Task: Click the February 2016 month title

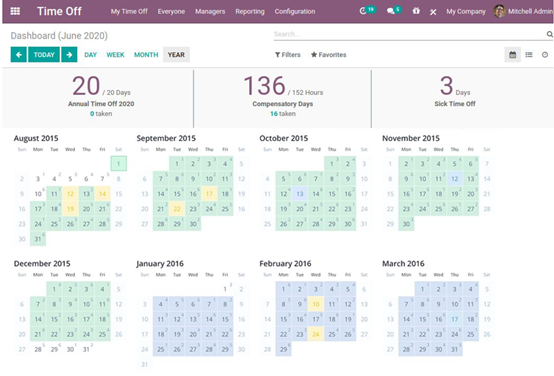Action: pyautogui.click(x=285, y=264)
